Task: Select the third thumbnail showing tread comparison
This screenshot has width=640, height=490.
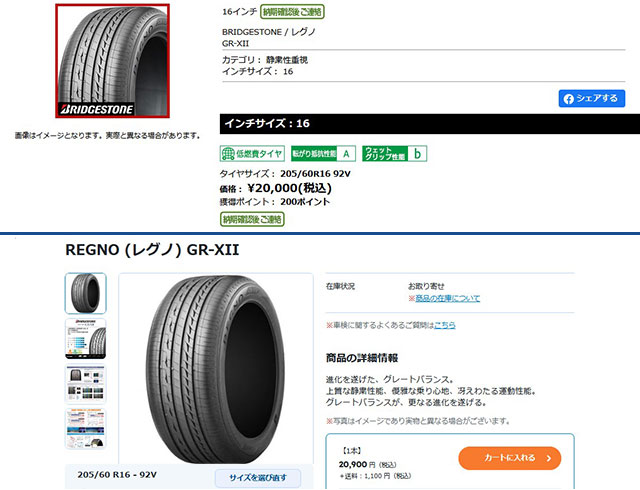Action: (86, 384)
